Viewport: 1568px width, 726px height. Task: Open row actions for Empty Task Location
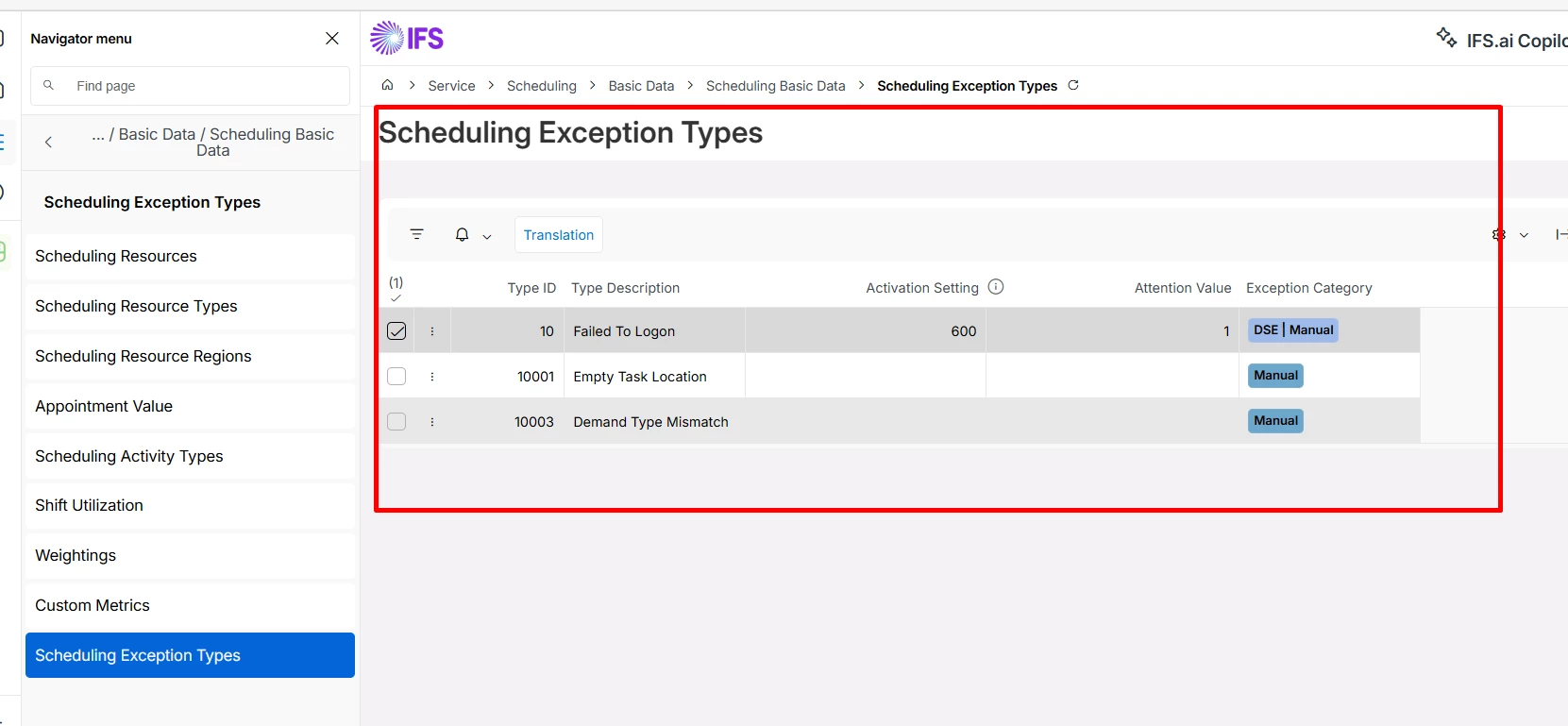(x=432, y=377)
